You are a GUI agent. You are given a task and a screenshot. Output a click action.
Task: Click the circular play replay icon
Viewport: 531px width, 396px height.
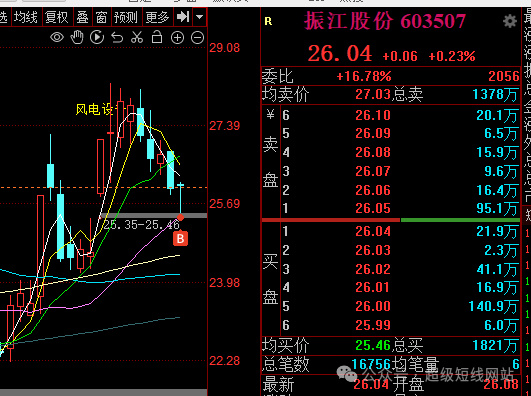(97, 37)
